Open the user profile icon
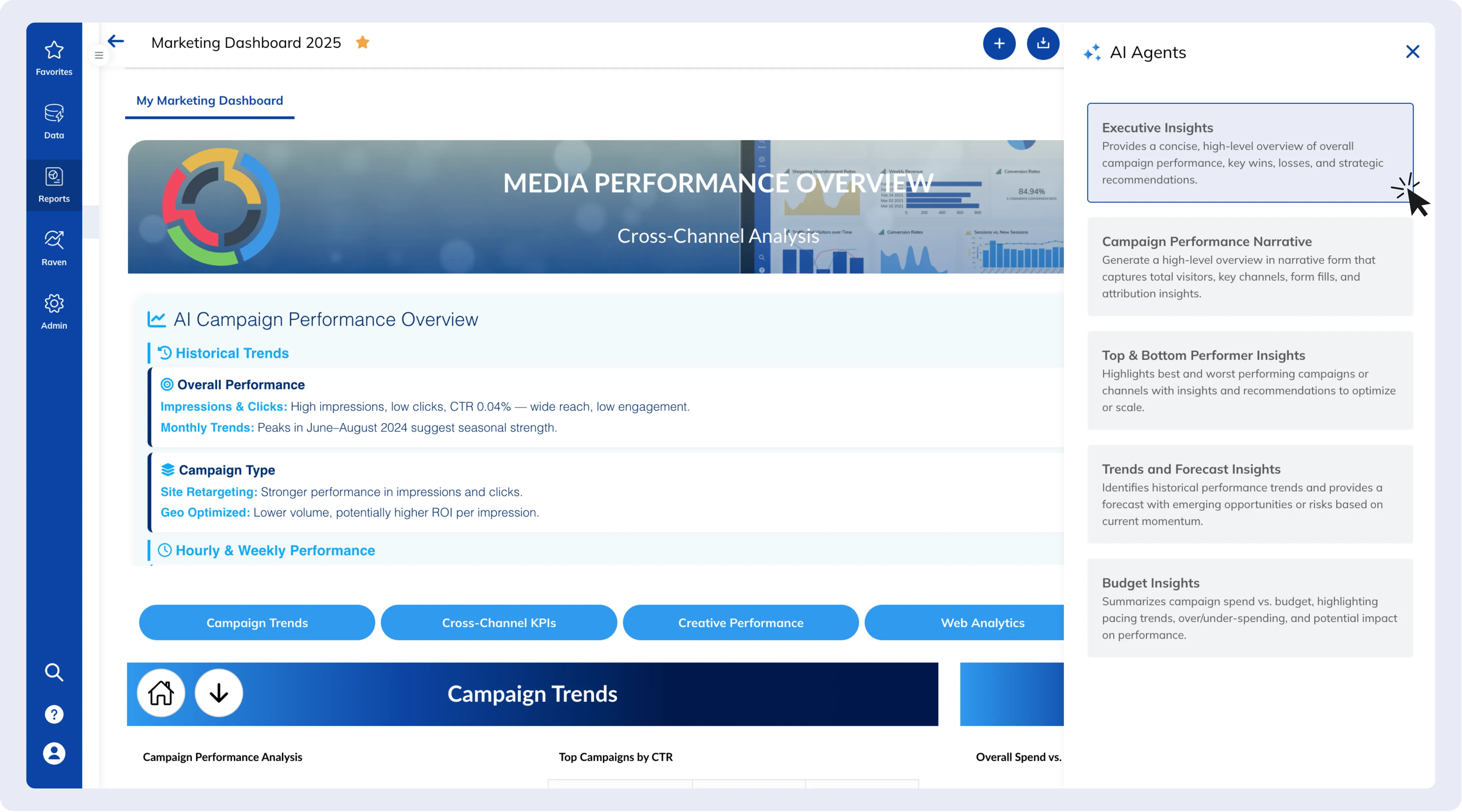 tap(54, 753)
